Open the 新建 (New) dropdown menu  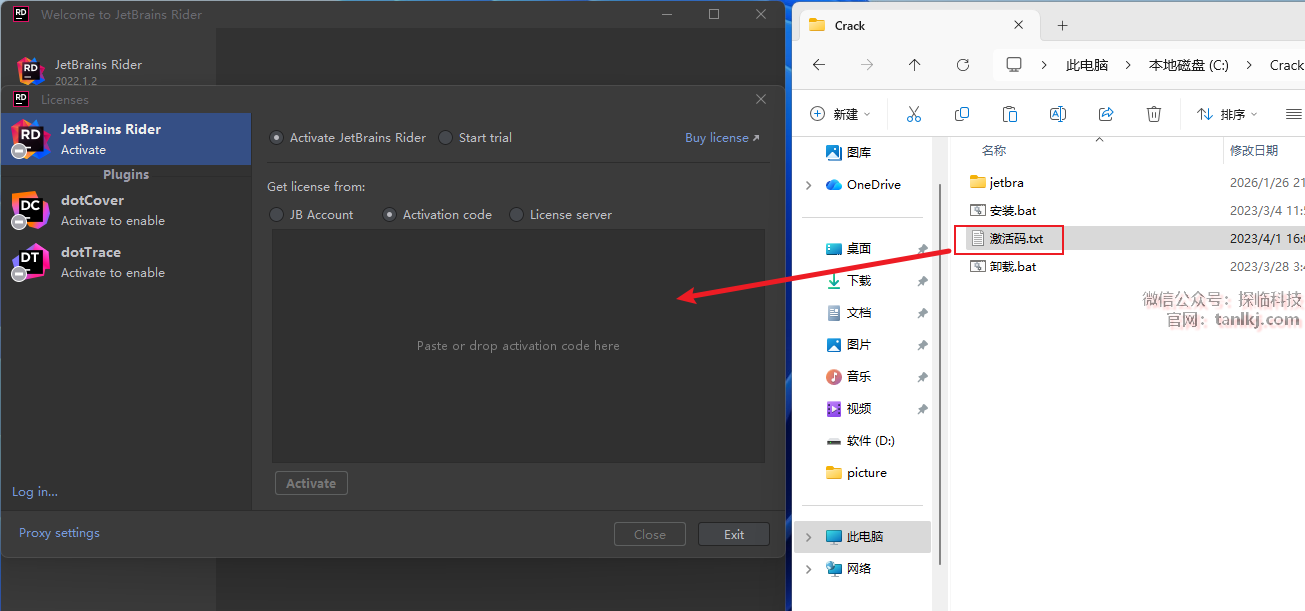(840, 114)
